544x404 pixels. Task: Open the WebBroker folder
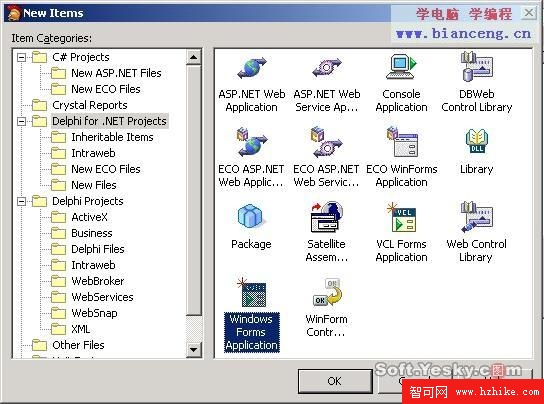97,281
